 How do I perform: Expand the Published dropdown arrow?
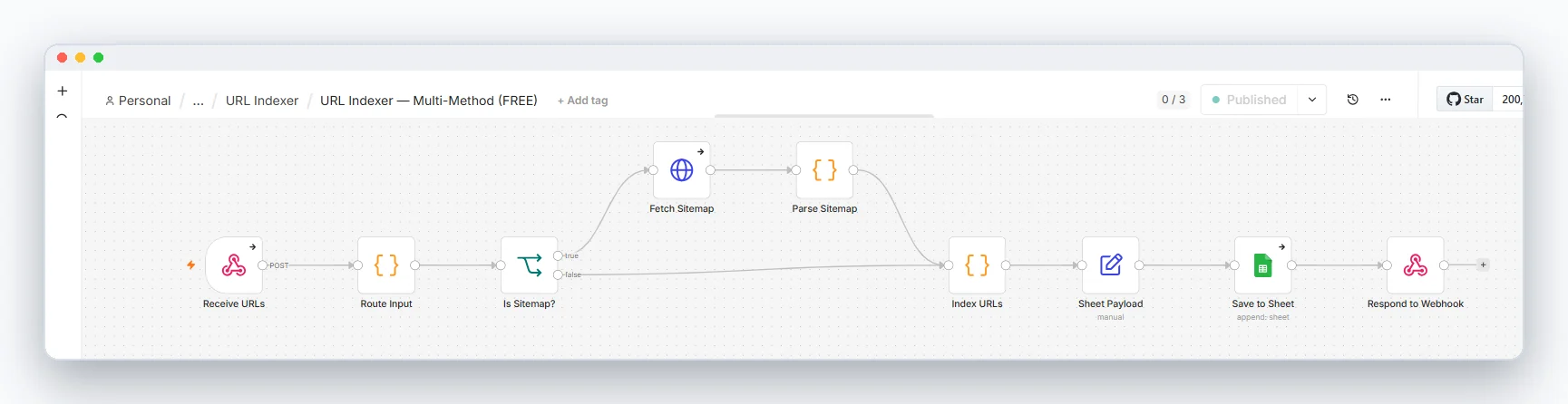coord(1312,100)
